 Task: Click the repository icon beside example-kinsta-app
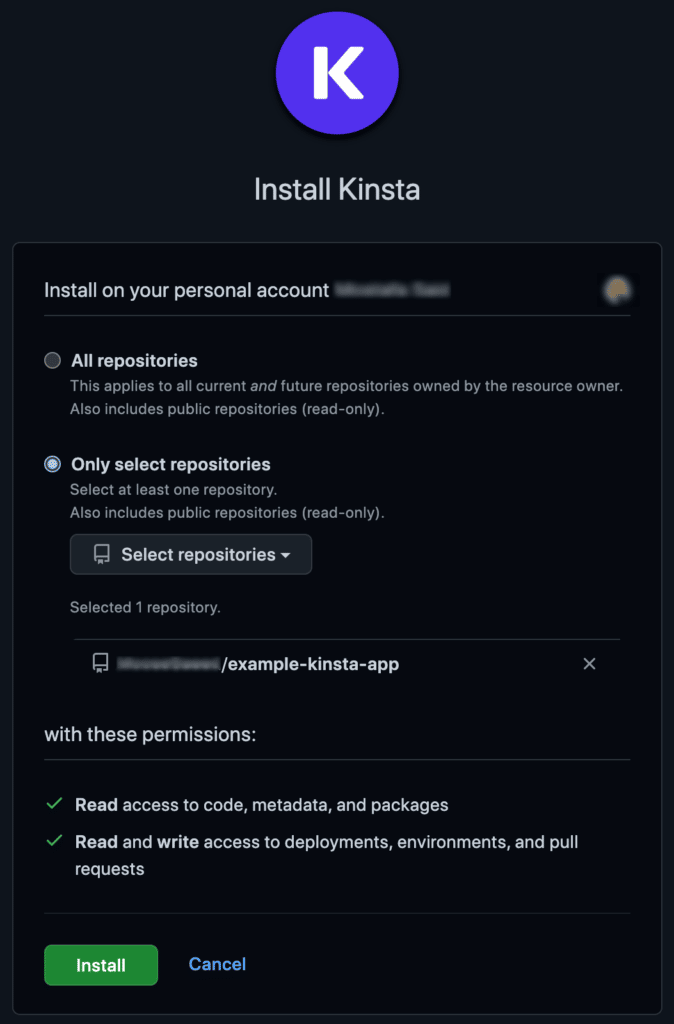pos(99,663)
